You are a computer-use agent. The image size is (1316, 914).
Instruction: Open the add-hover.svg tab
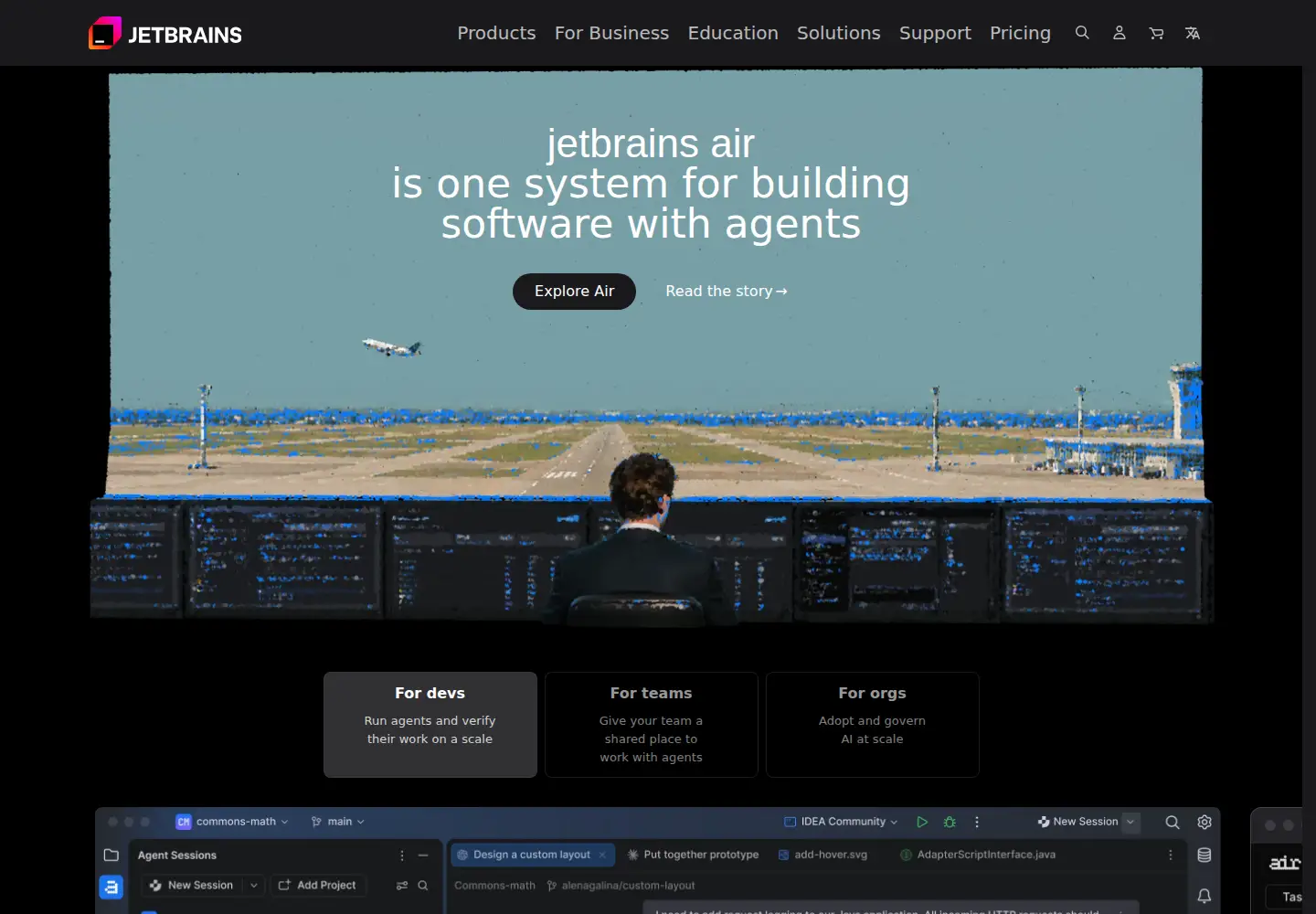(822, 855)
